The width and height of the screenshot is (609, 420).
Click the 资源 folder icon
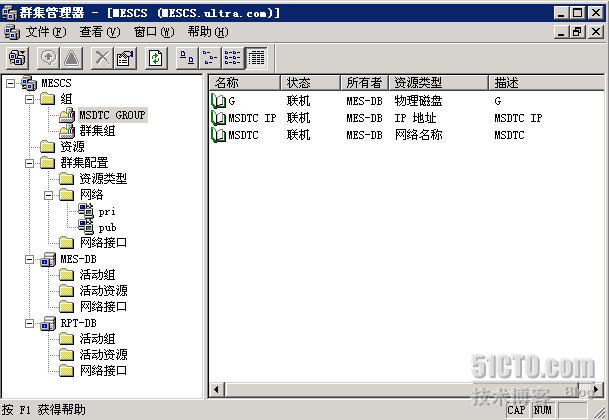[x=48, y=147]
